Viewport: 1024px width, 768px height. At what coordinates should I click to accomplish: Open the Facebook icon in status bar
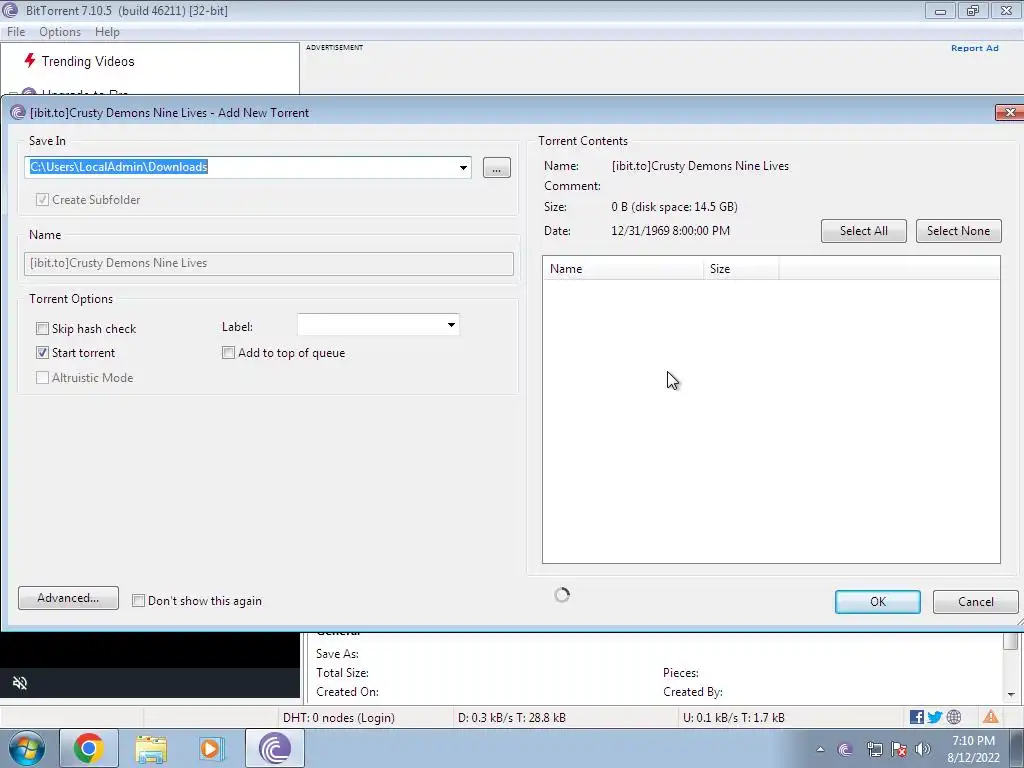coord(917,717)
